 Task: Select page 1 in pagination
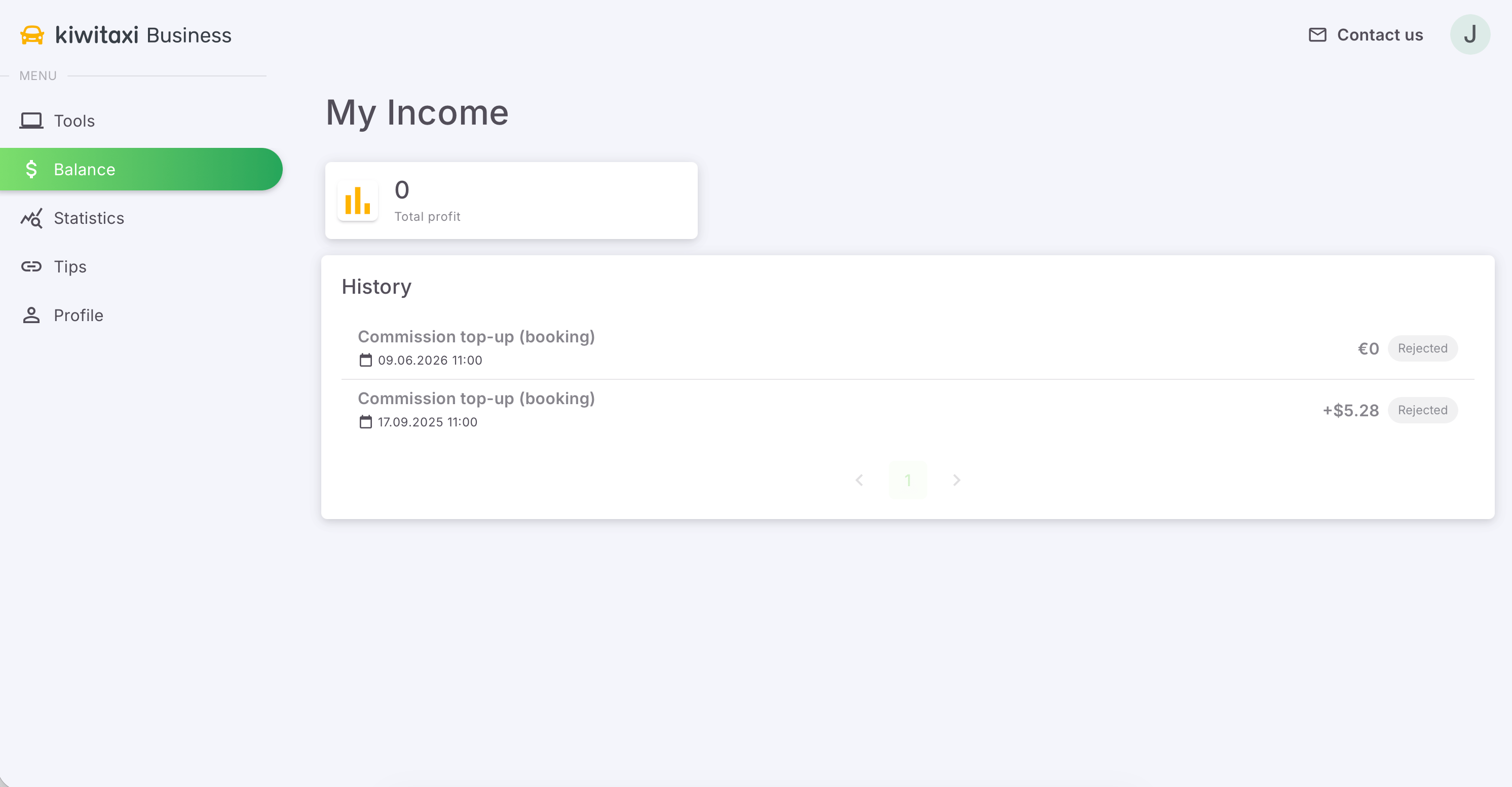click(x=908, y=480)
